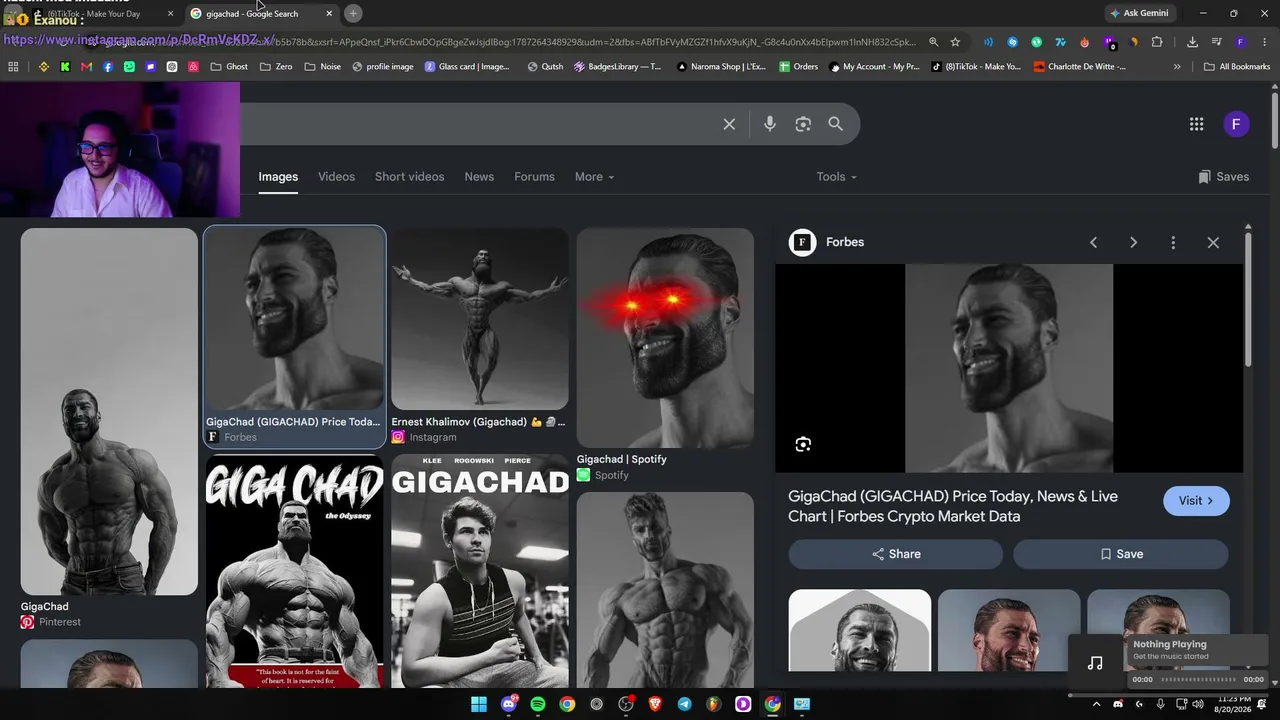Open the Ghost bookmarks folder
The width and height of the screenshot is (1280, 720).
pyautogui.click(x=229, y=67)
